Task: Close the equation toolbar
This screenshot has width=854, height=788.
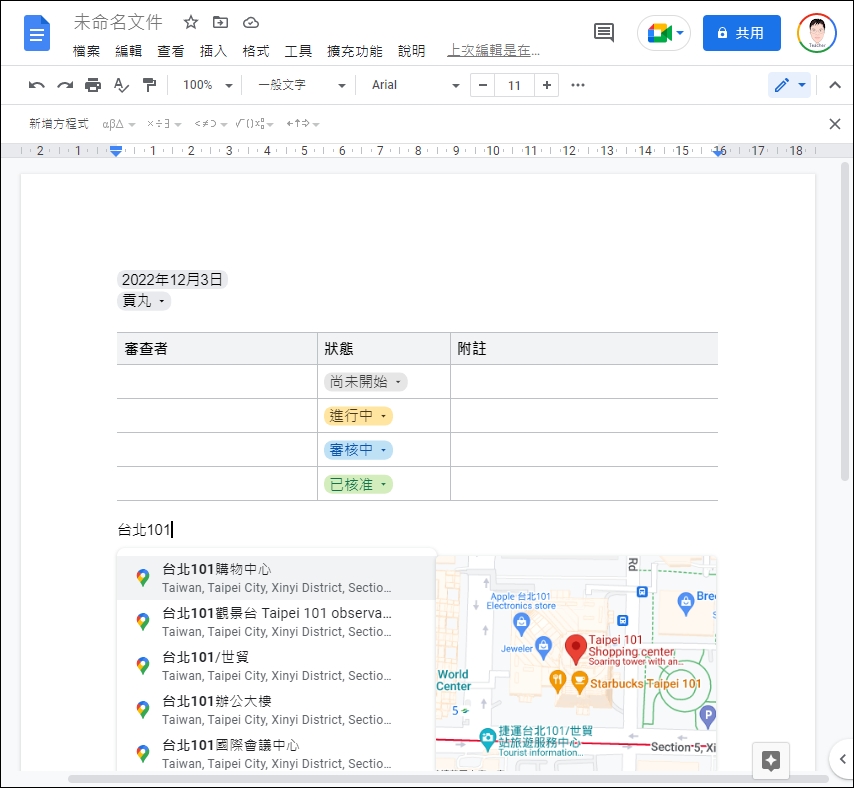Action: 835,124
